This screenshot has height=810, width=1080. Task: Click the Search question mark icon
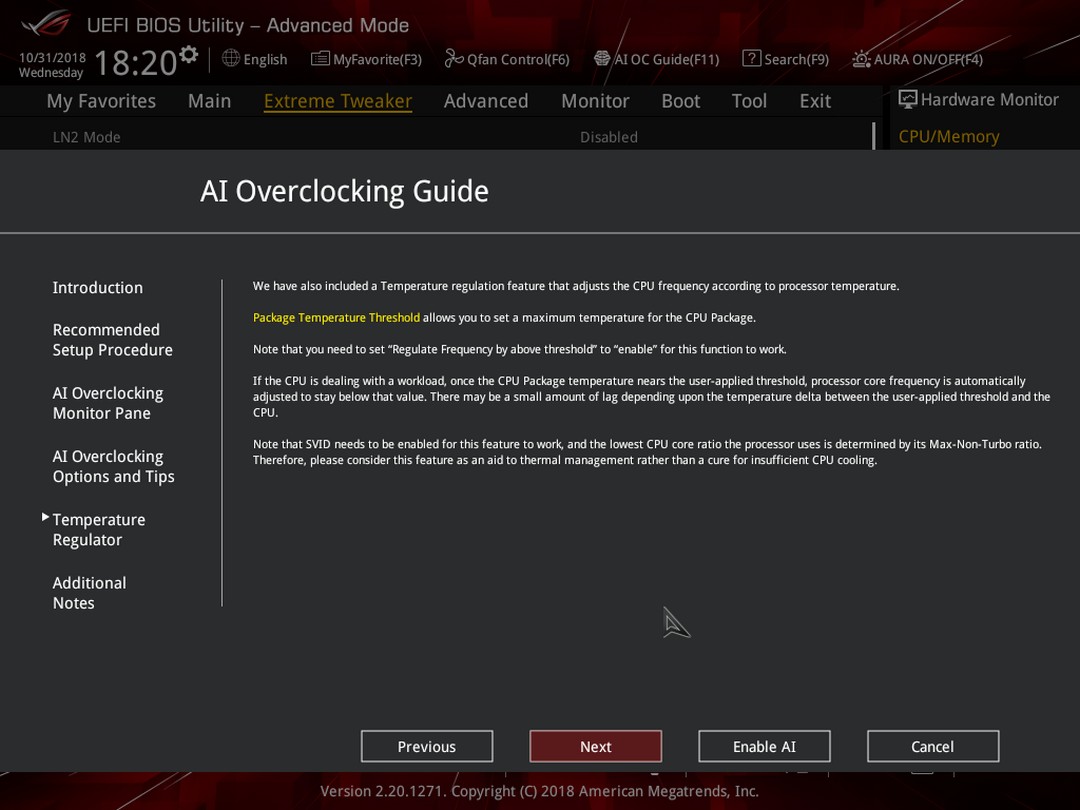pyautogui.click(x=751, y=59)
